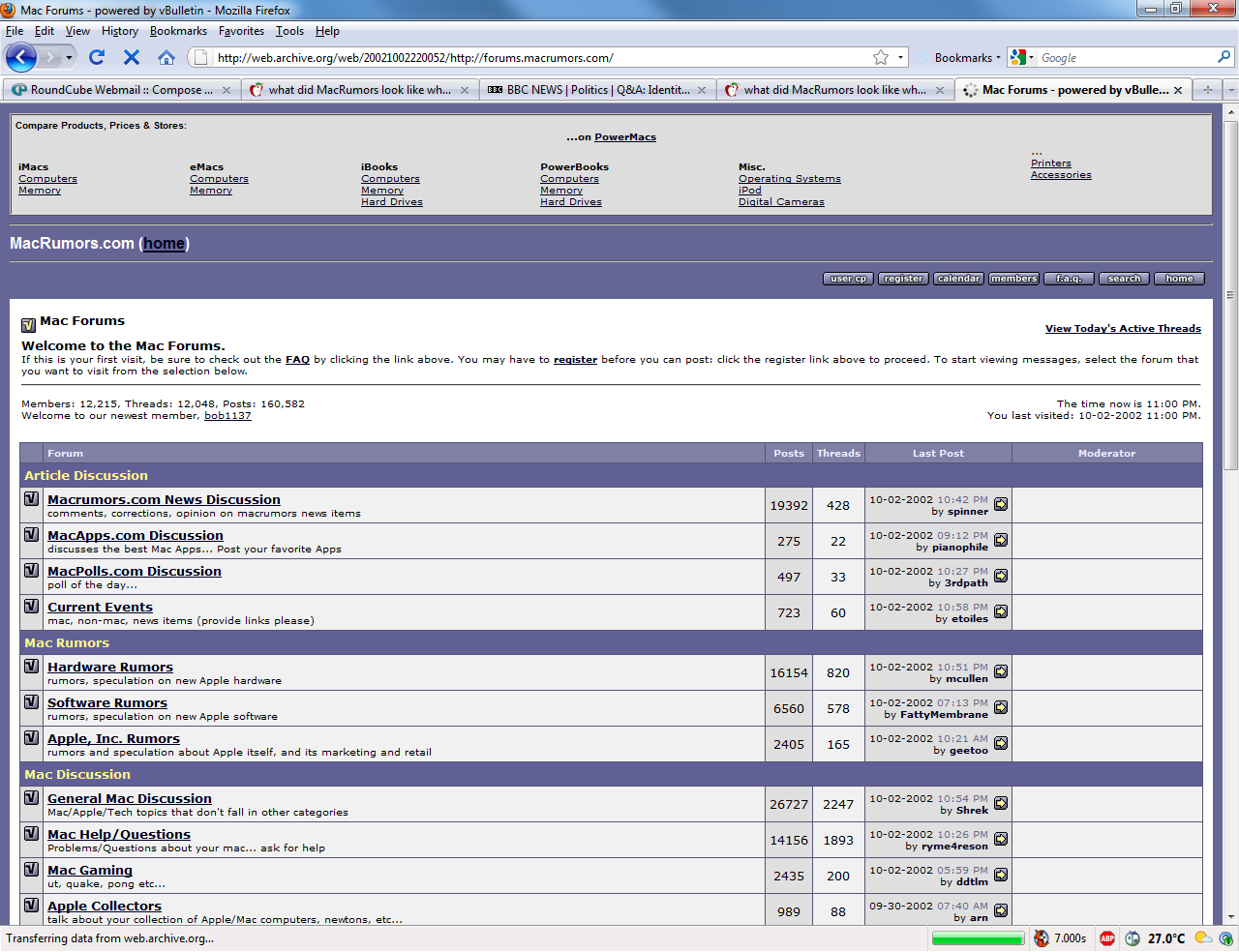This screenshot has width=1239, height=952.
Task: Click the Adblock Plus ABP status icon
Action: tap(1107, 938)
